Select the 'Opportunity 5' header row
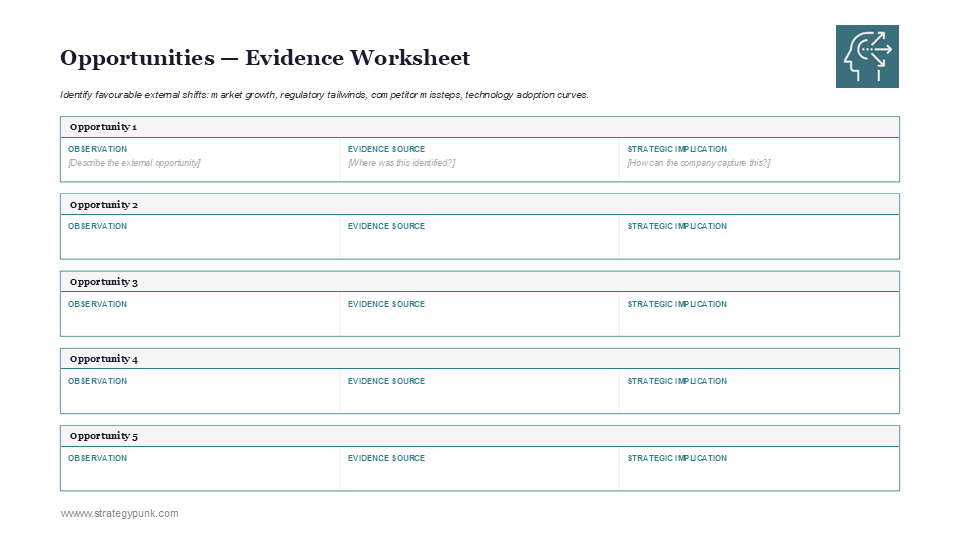This screenshot has height=540, width=960. point(479,436)
